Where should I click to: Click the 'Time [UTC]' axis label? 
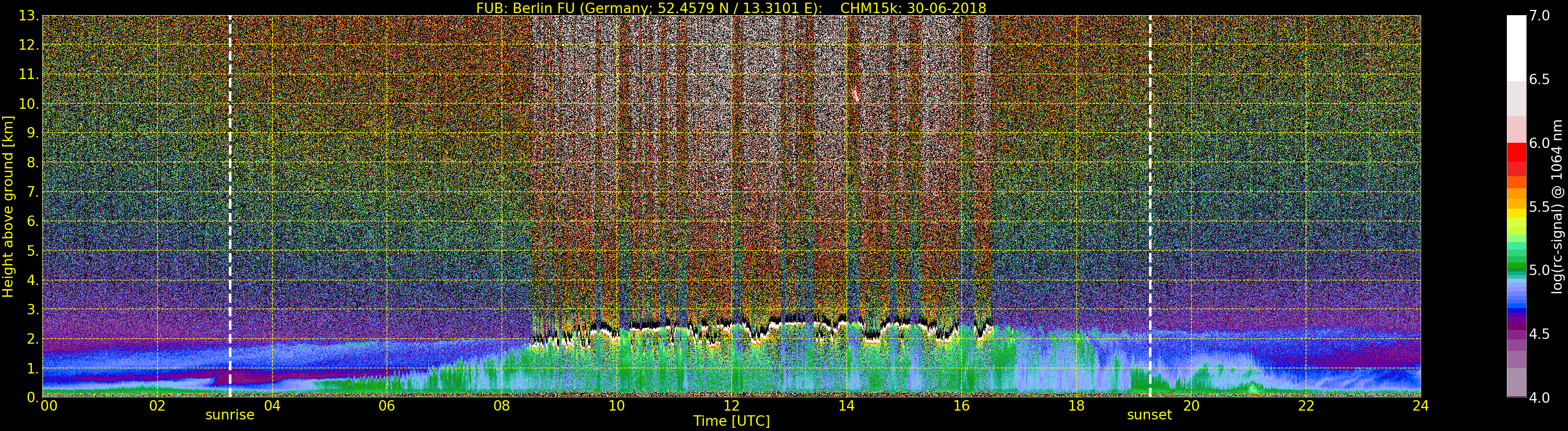pos(731,421)
